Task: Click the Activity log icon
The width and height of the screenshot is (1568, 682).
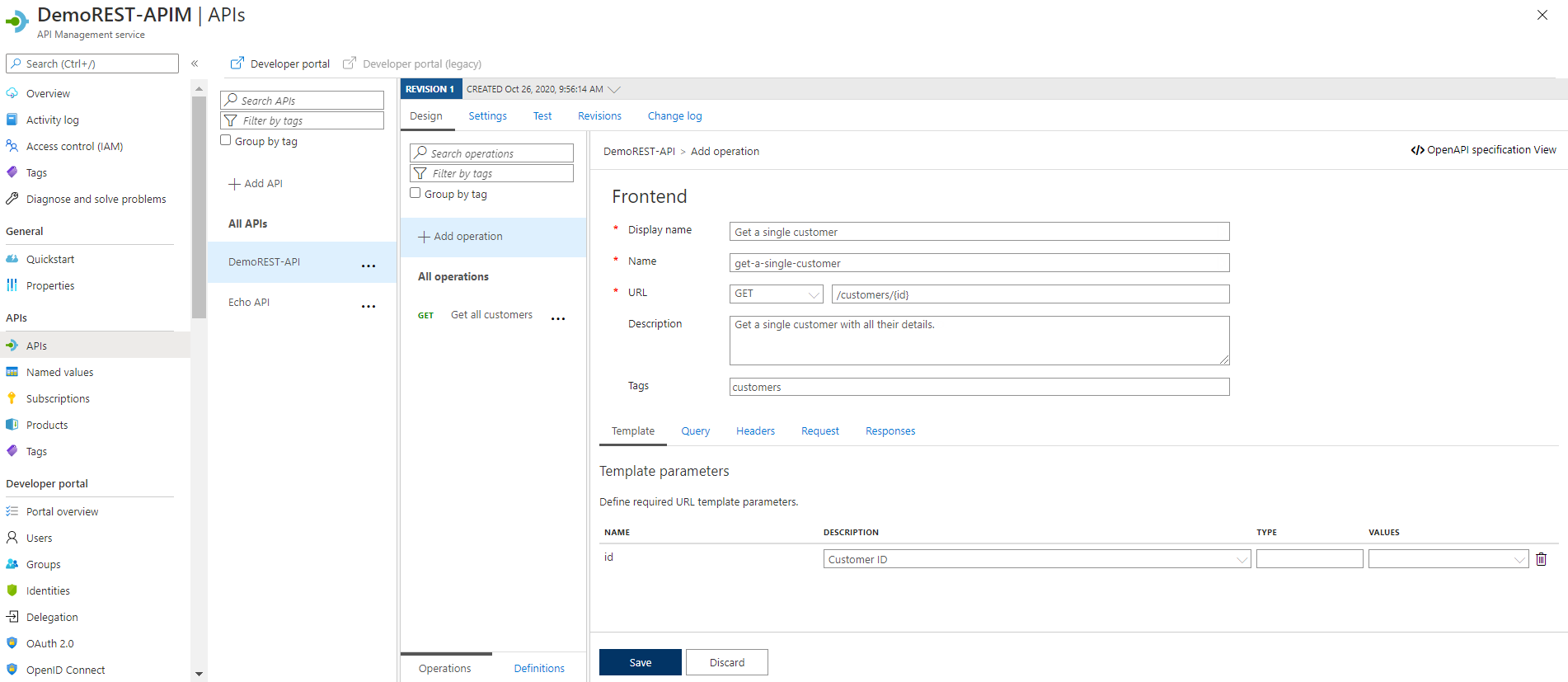Action: click(12, 120)
